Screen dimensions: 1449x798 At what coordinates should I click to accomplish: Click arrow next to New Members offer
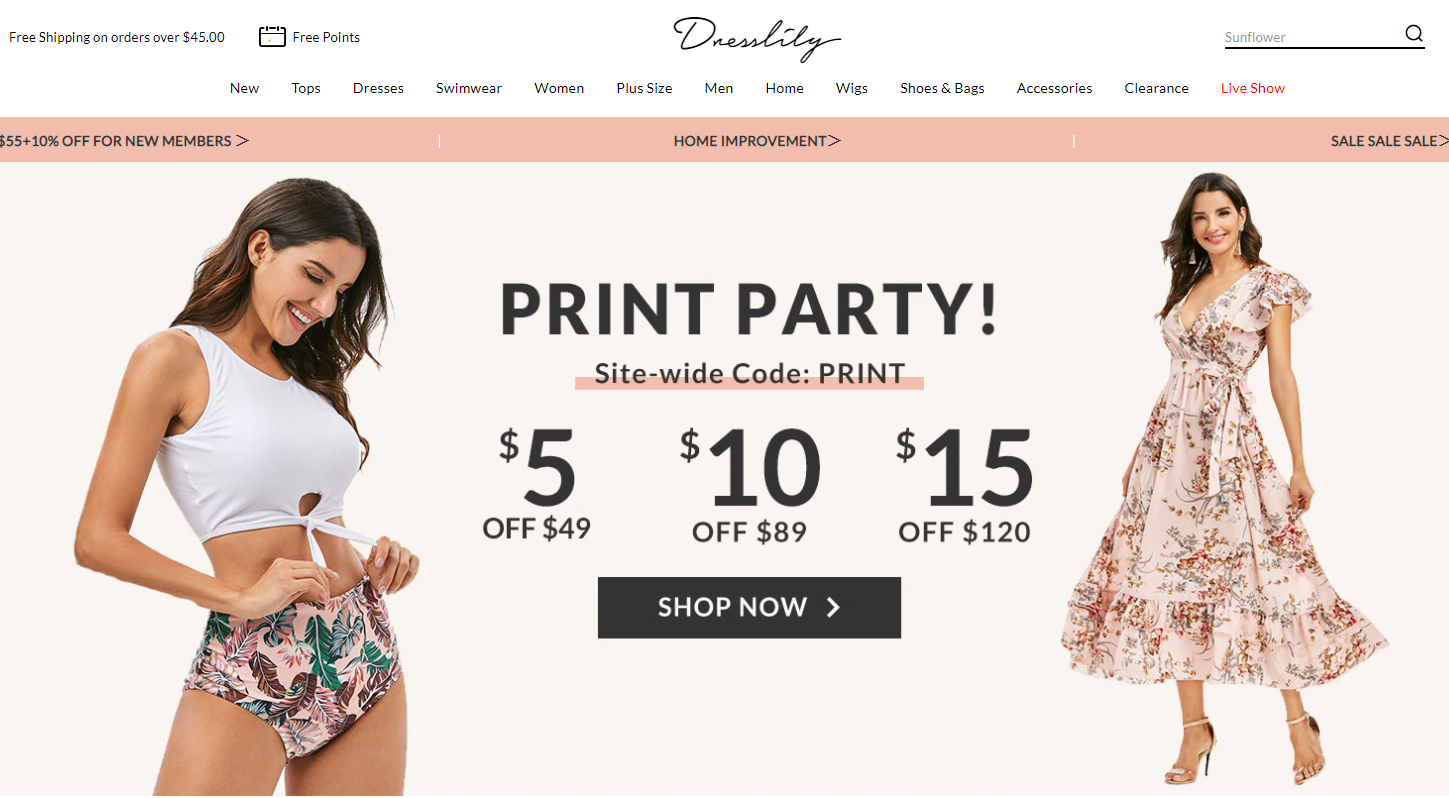coord(242,141)
